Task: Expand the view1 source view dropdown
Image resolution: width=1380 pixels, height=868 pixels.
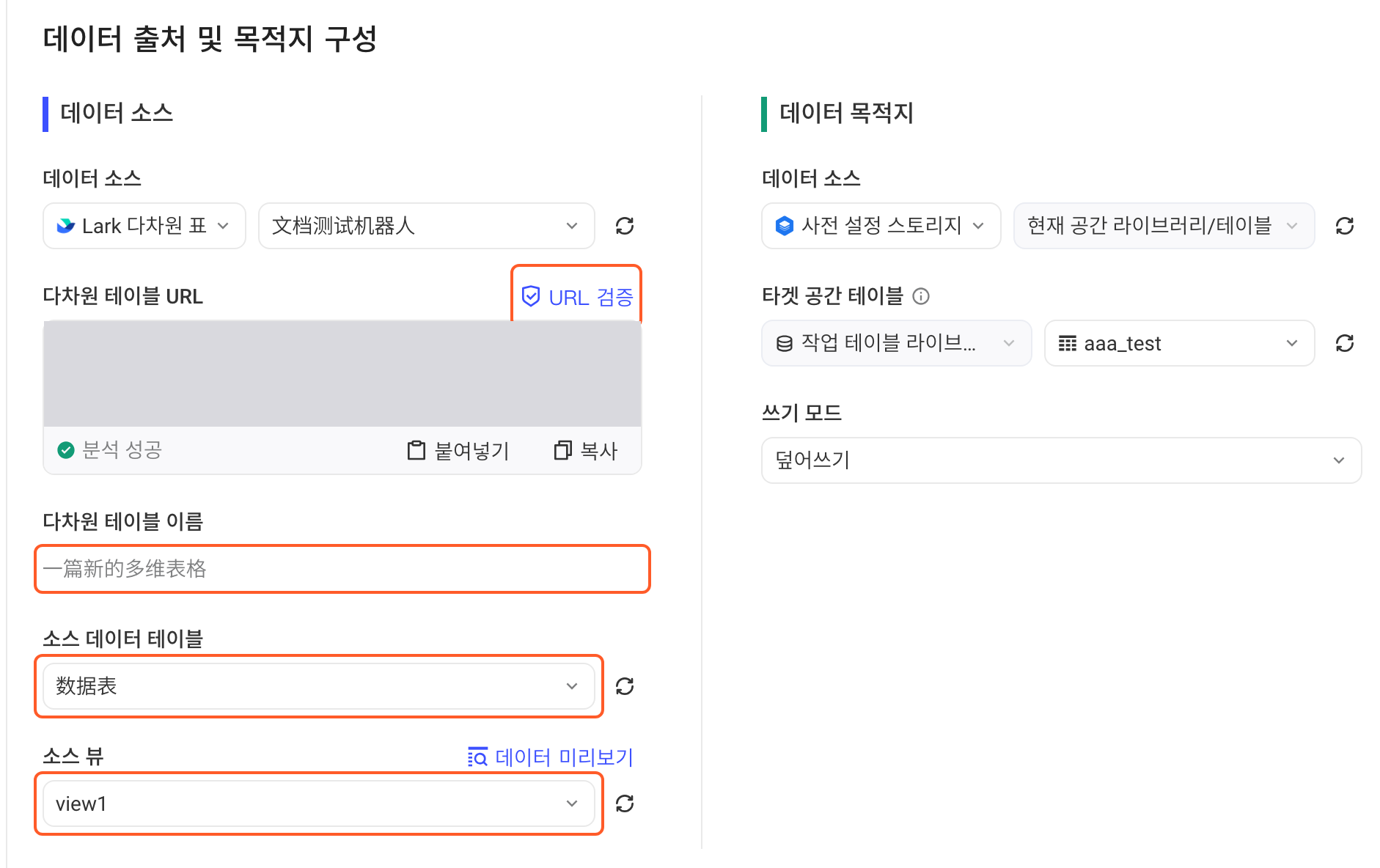Action: pos(318,803)
